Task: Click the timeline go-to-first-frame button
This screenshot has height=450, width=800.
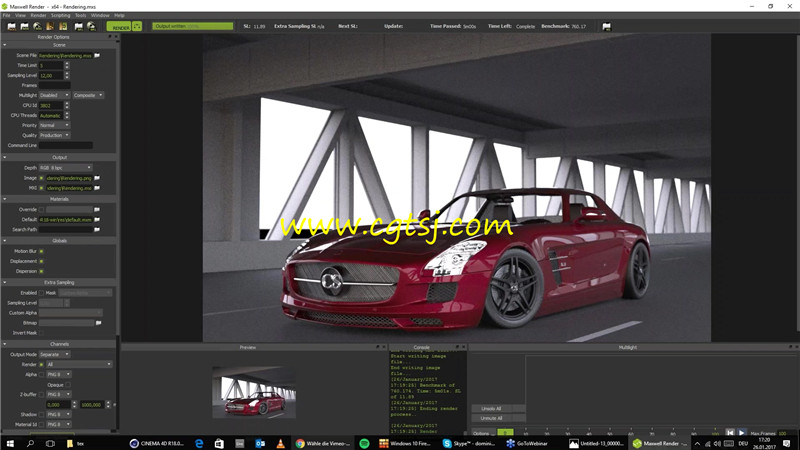Action: tap(730, 432)
